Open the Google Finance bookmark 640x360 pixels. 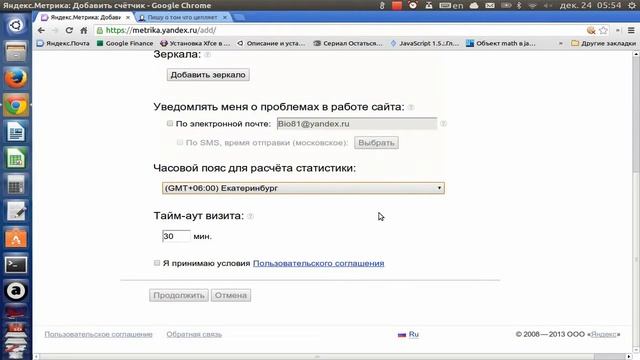[x=125, y=43]
